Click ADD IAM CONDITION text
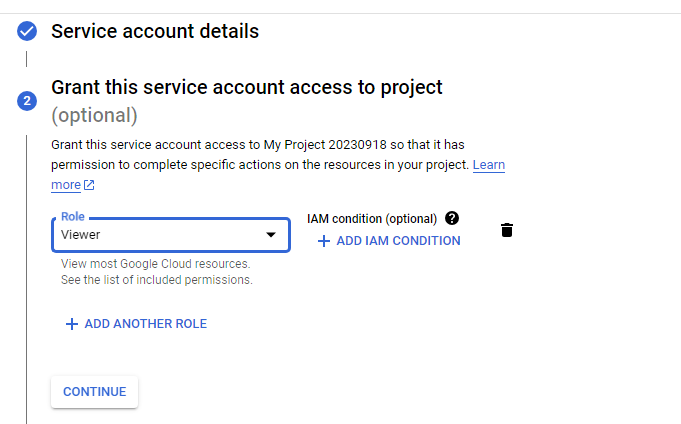Screen dimensions: 681x424 click(398, 241)
